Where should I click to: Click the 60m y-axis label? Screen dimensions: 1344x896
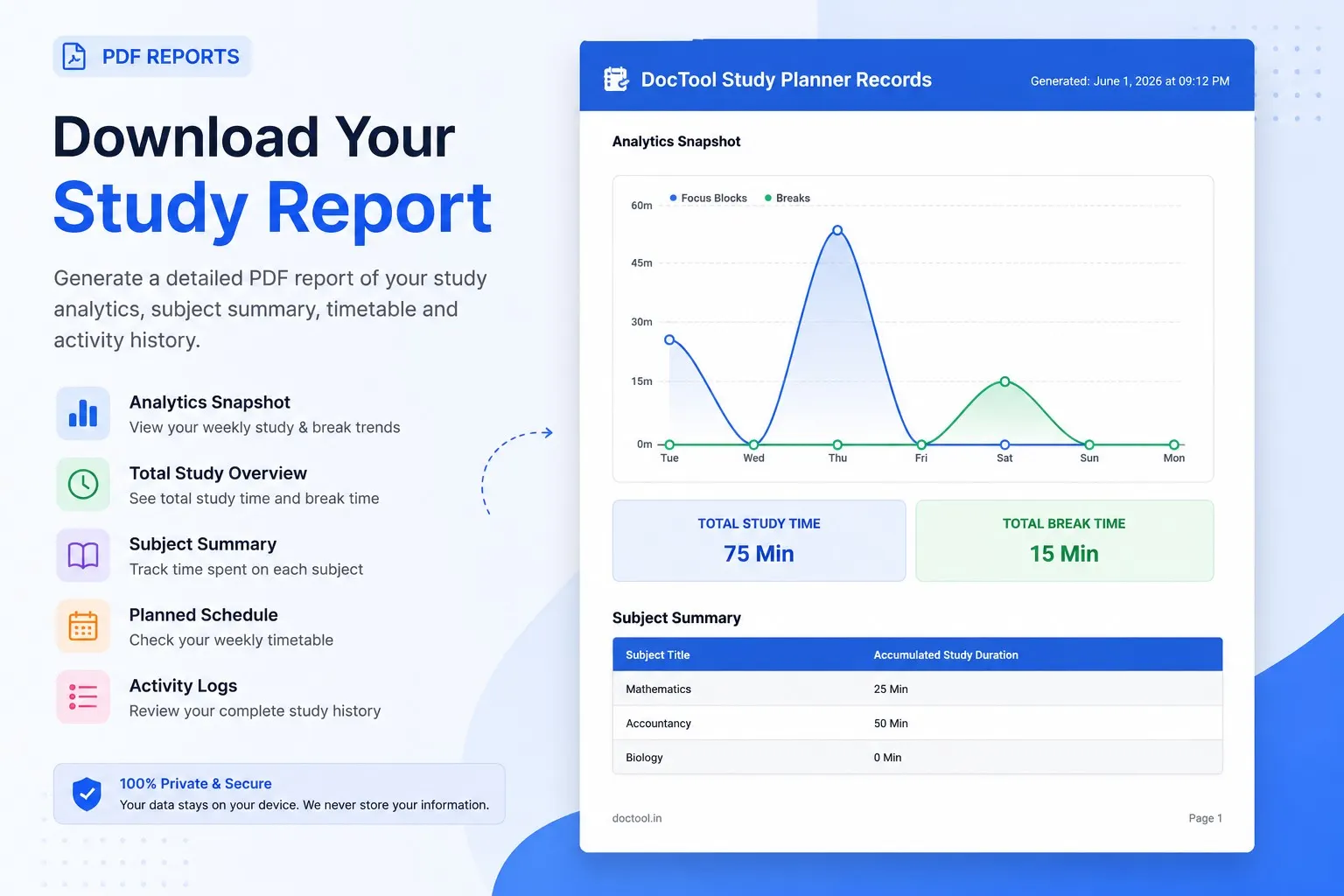(641, 206)
